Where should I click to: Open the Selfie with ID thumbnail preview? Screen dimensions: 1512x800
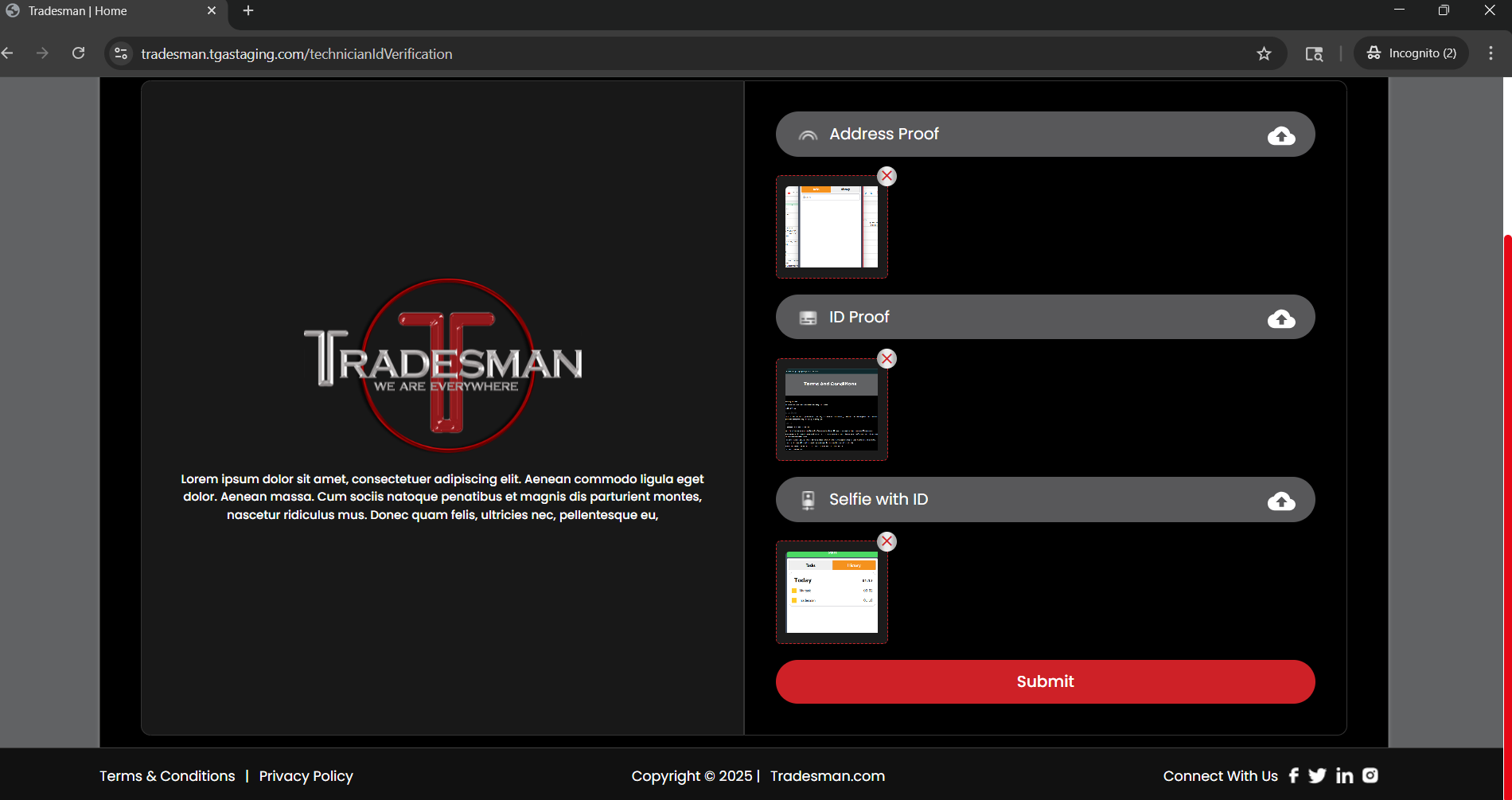(832, 592)
